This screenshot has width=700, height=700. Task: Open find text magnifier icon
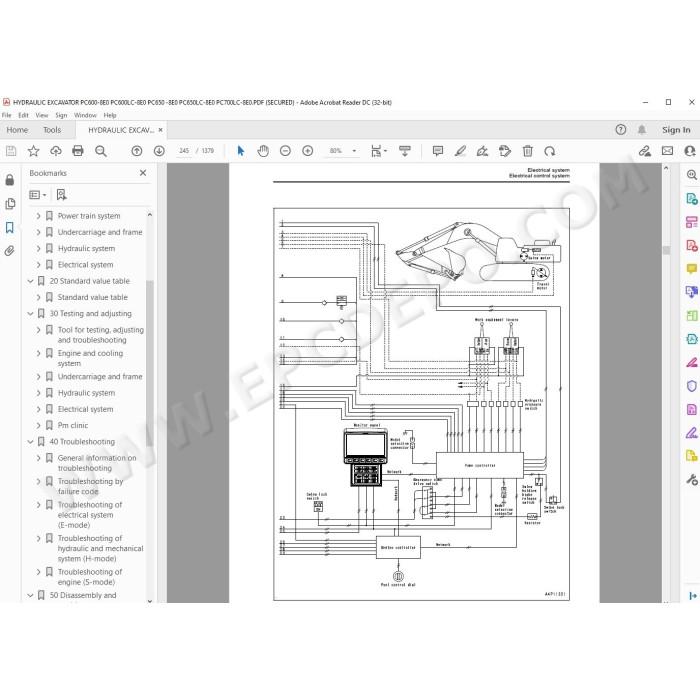click(101, 151)
